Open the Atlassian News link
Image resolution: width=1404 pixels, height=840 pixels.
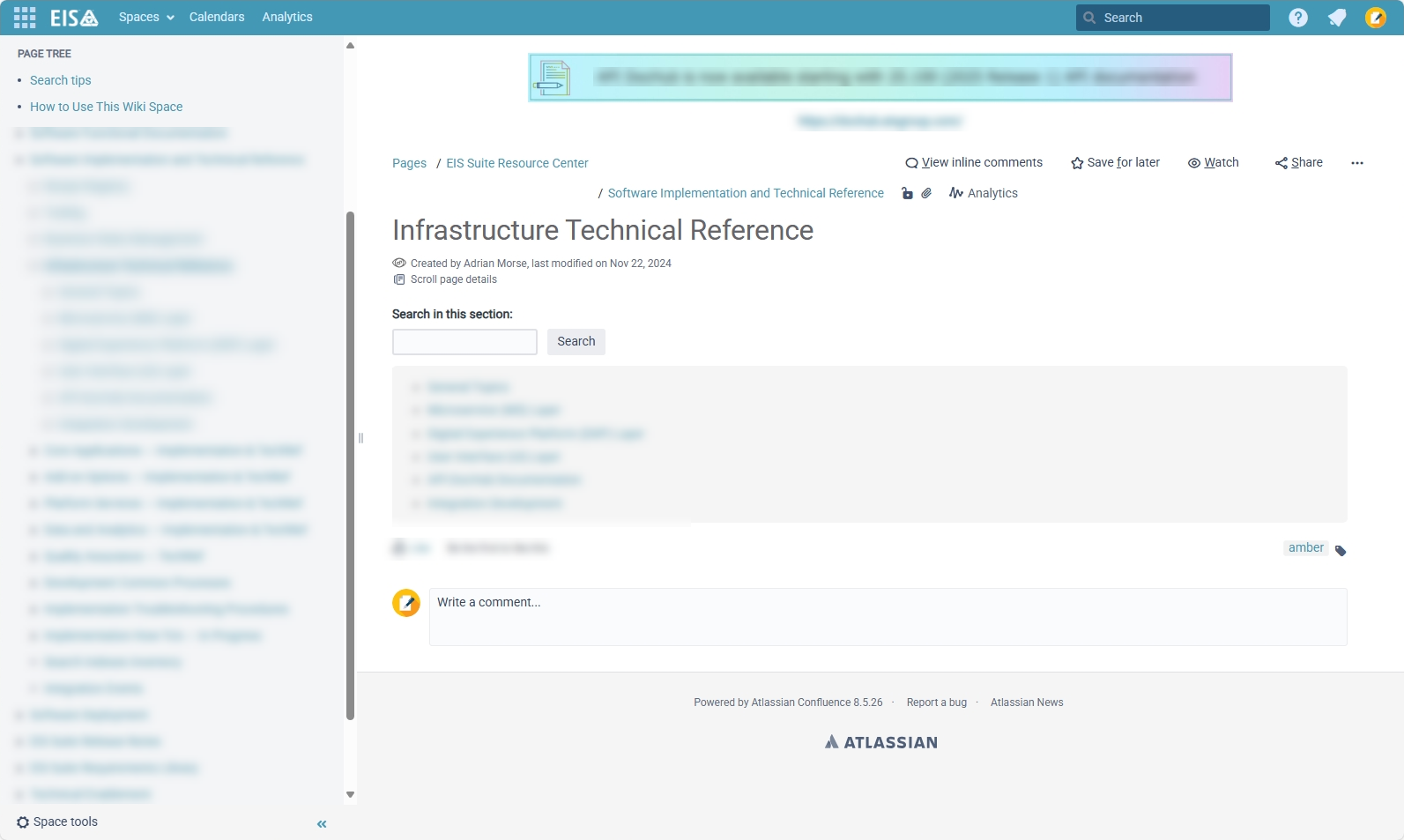click(1027, 702)
